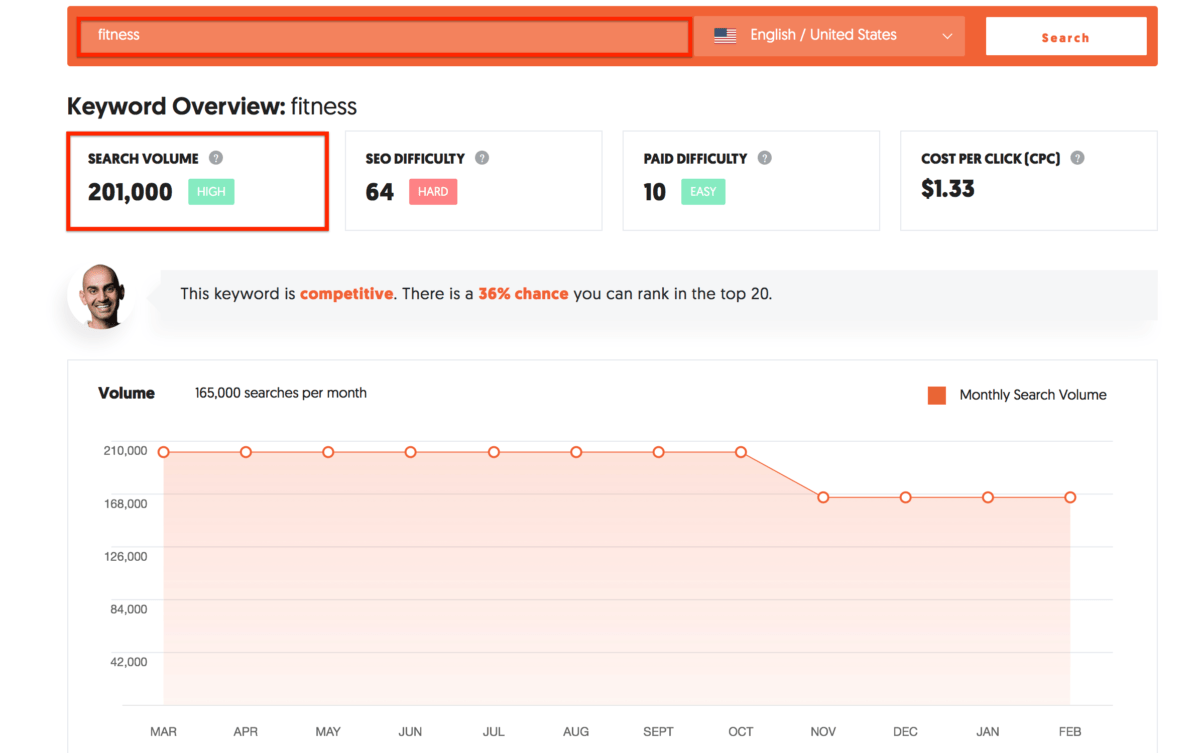Click the 168,000 y-axis label
The width and height of the screenshot is (1200, 753).
125,503
